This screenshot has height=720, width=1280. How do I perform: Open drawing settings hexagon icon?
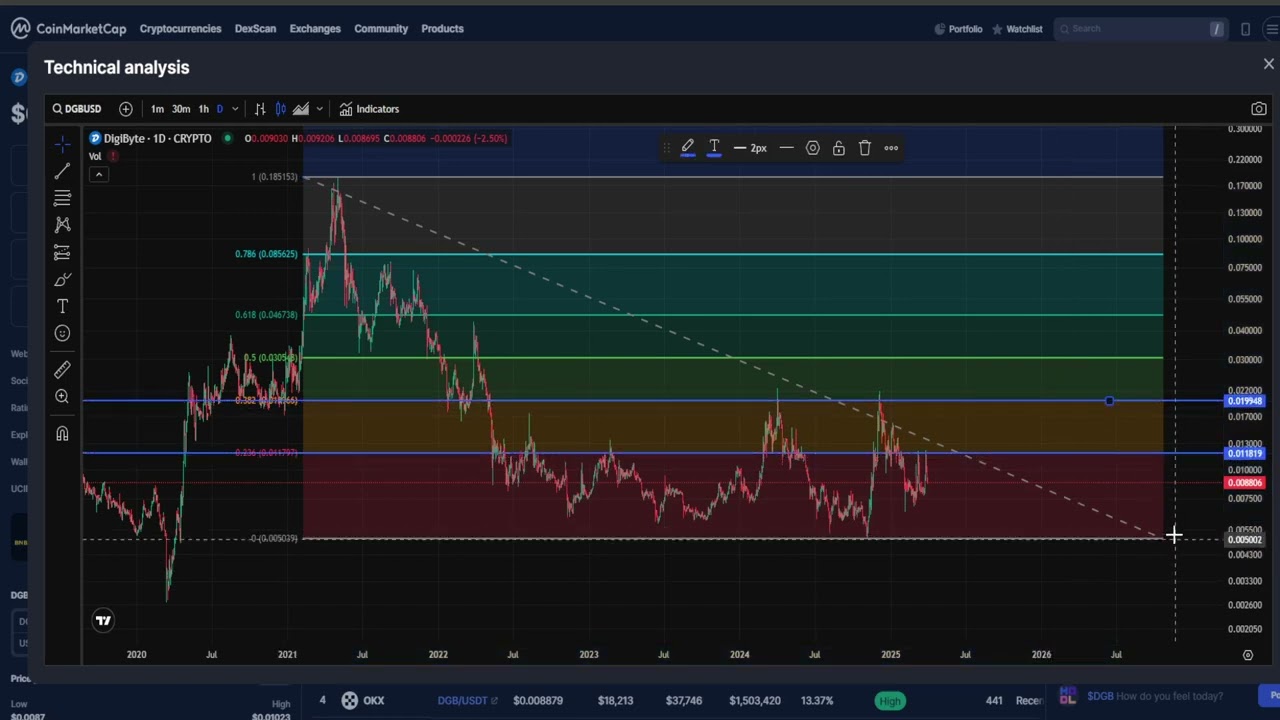(813, 148)
